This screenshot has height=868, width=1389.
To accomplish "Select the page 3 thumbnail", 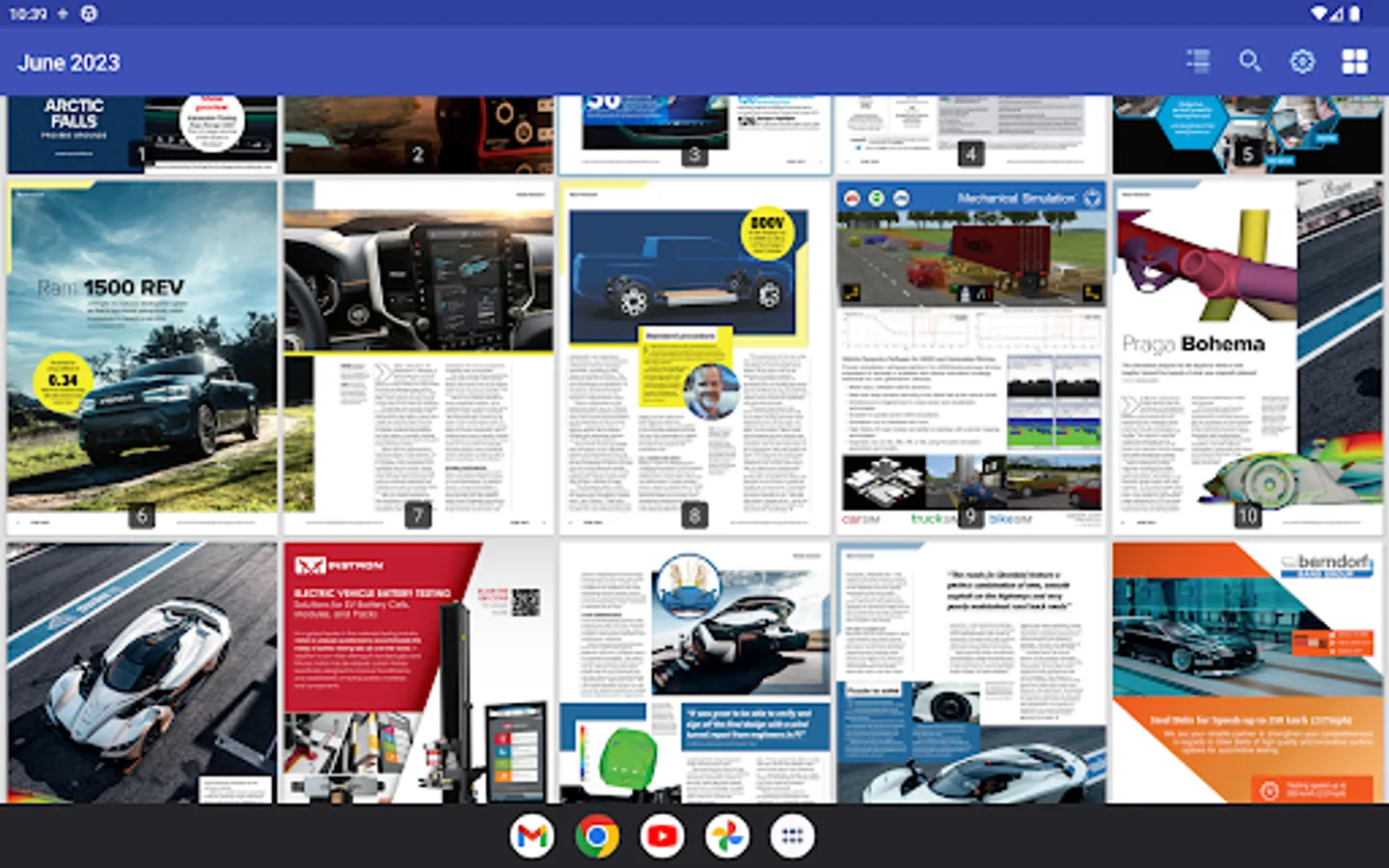I will 694,135.
